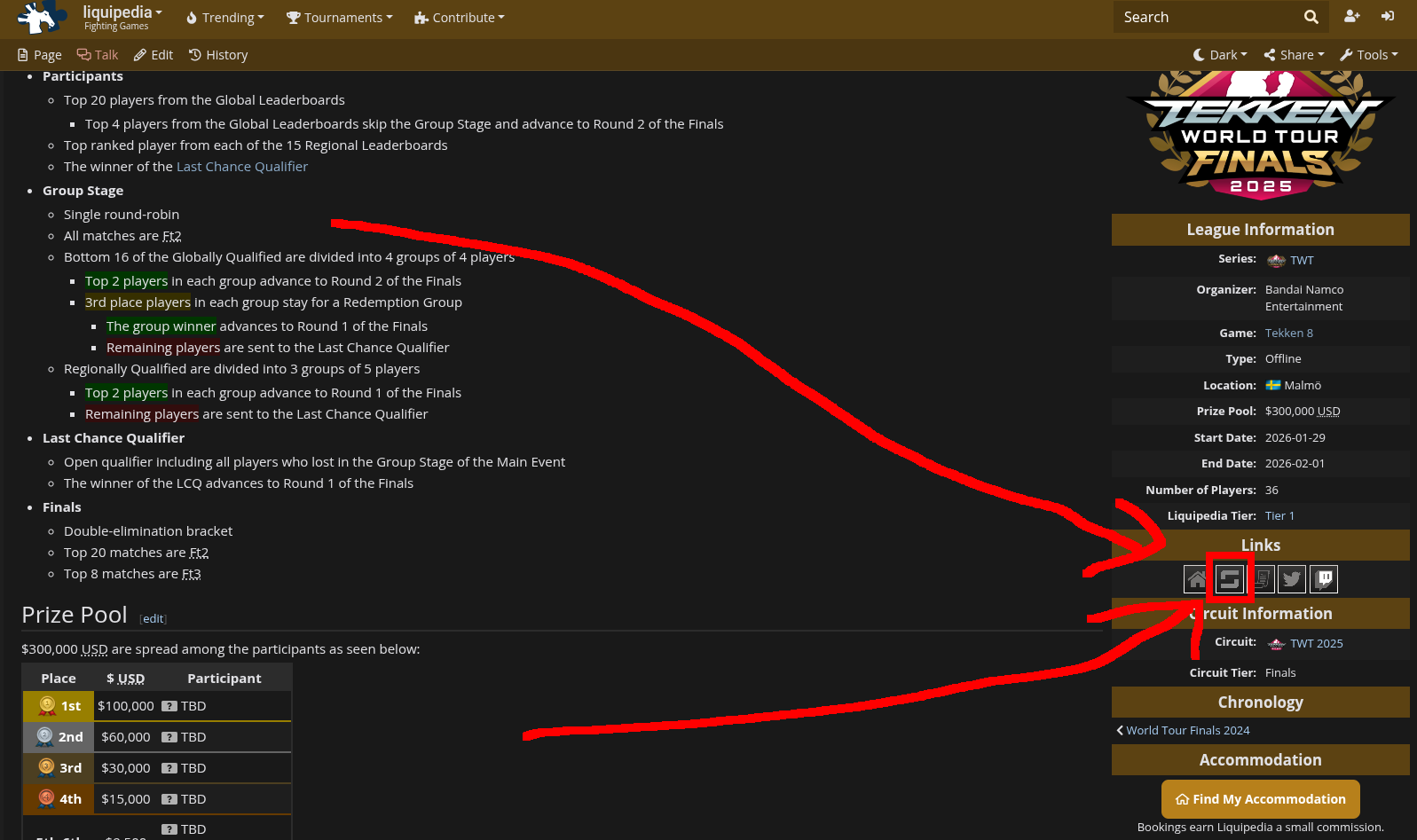This screenshot has width=1417, height=840.
Task: Click the question mark icon in the $15,000 row
Action: [x=169, y=799]
